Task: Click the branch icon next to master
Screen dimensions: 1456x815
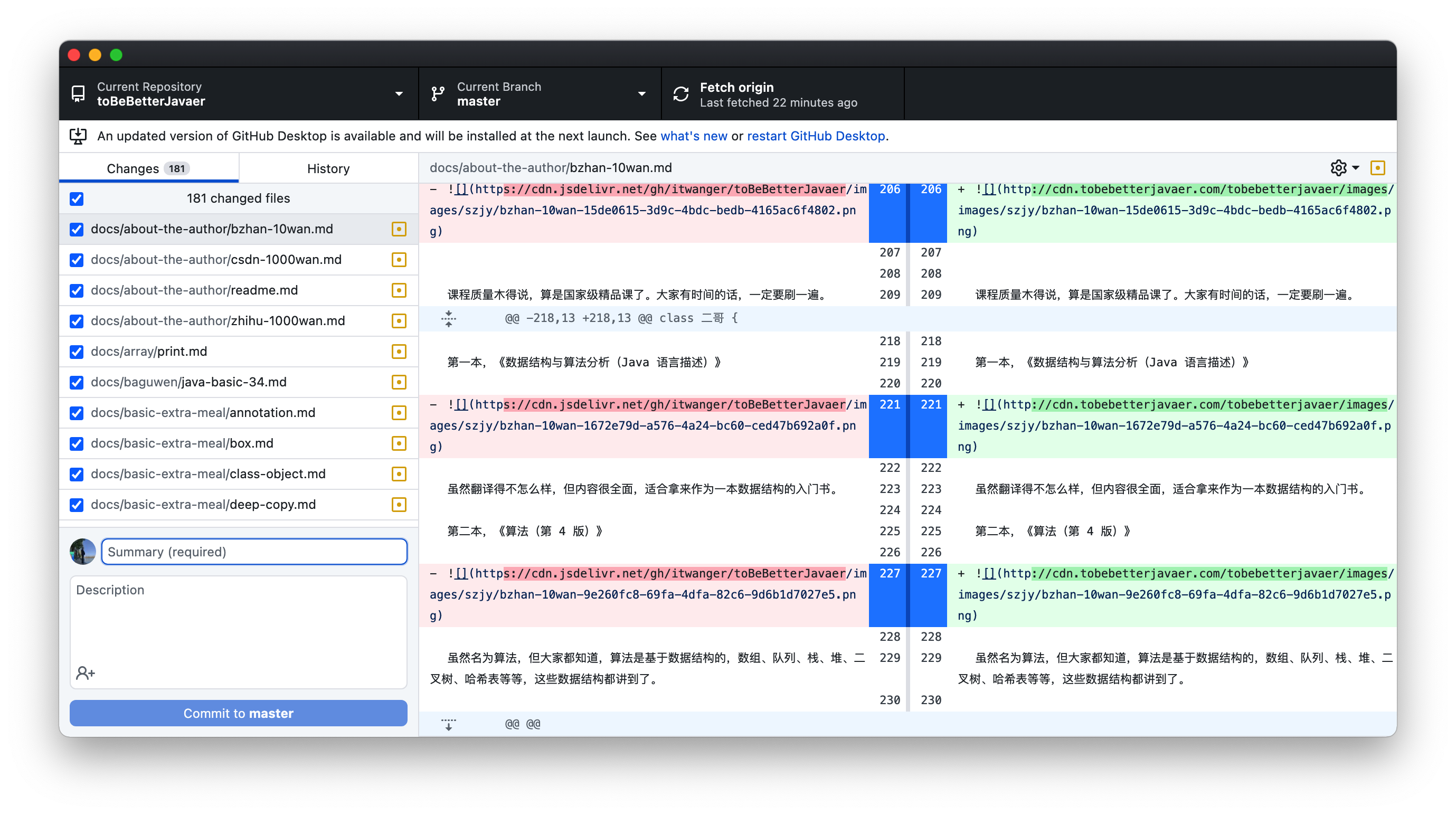Action: coord(438,94)
